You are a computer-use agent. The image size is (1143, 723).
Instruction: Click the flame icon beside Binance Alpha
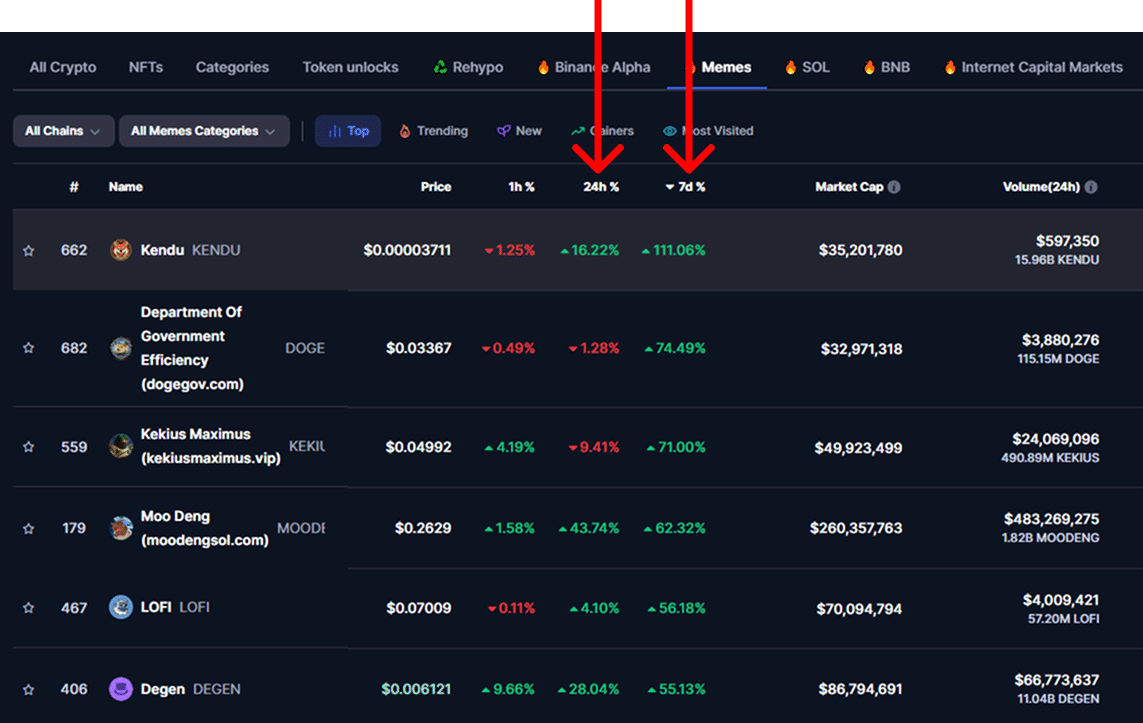pos(543,67)
